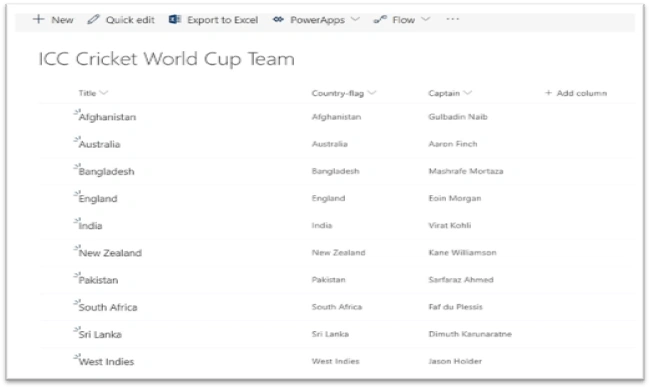
Task: Select the Gulbadin Naib captain cell
Action: pos(458,117)
